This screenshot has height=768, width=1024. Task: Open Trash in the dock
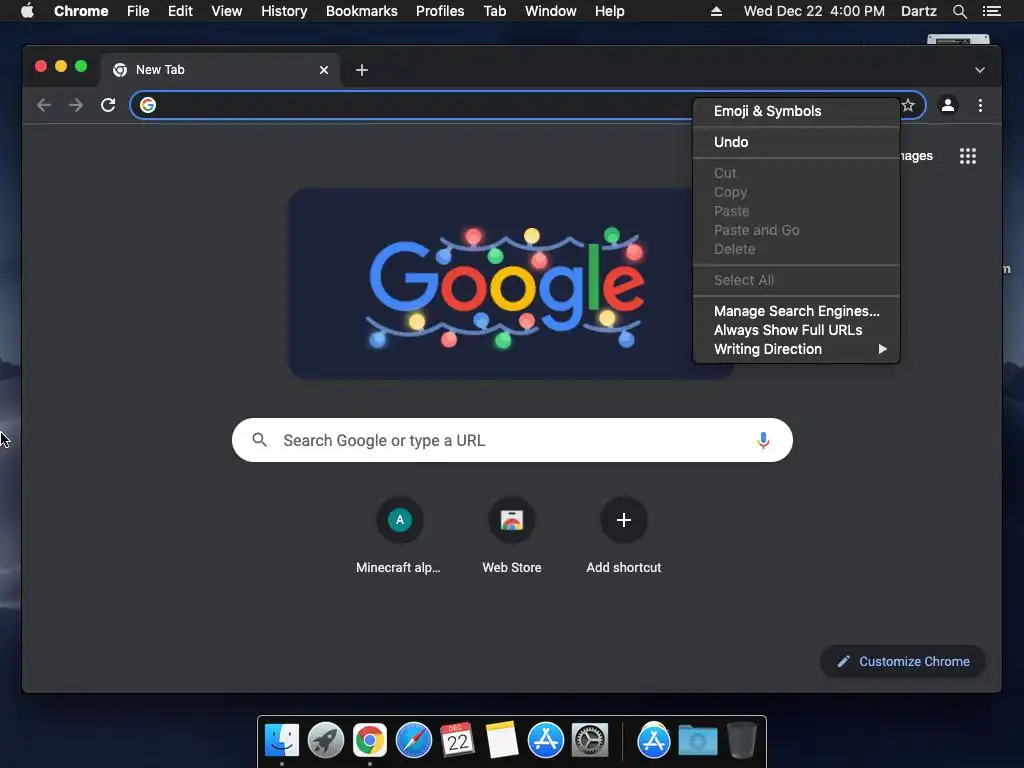(742, 740)
